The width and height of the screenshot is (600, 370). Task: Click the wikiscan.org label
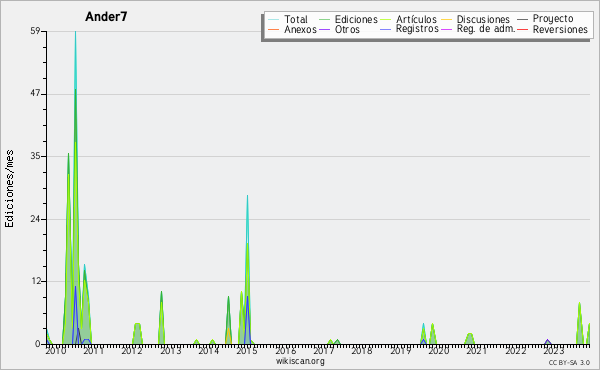tap(300, 361)
